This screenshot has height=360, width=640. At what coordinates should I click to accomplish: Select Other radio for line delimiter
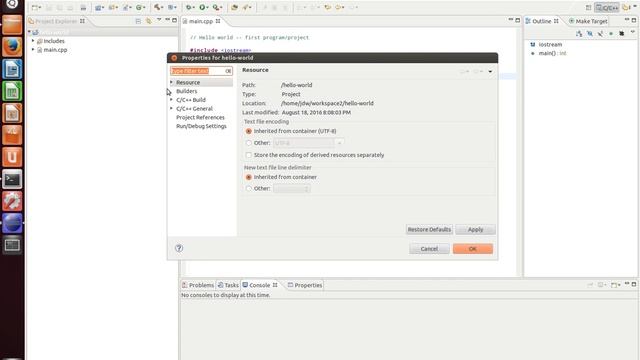[x=249, y=189]
